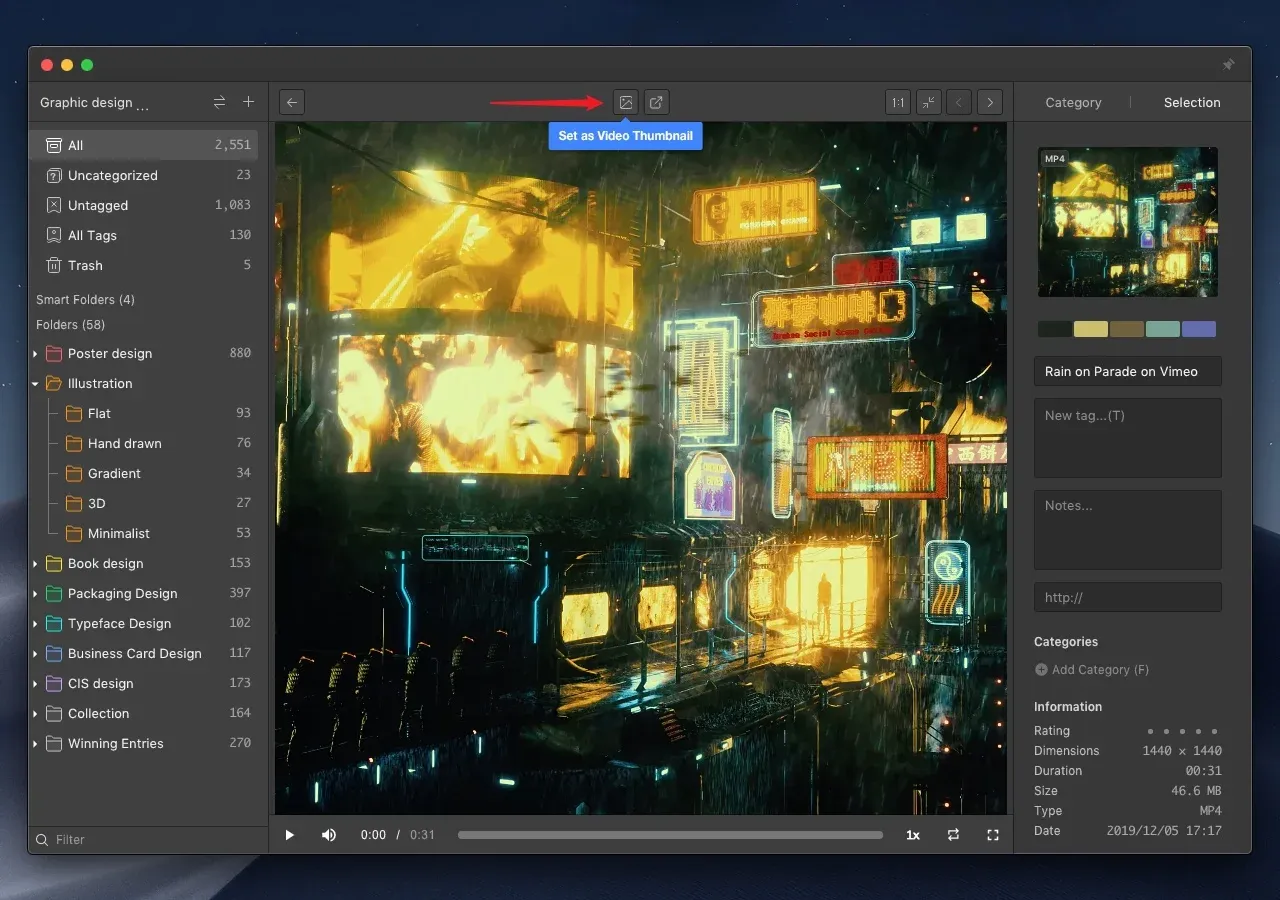Screen dimensions: 1280x900
Task: Switch library with the swap arrows icon
Action: [x=219, y=102]
